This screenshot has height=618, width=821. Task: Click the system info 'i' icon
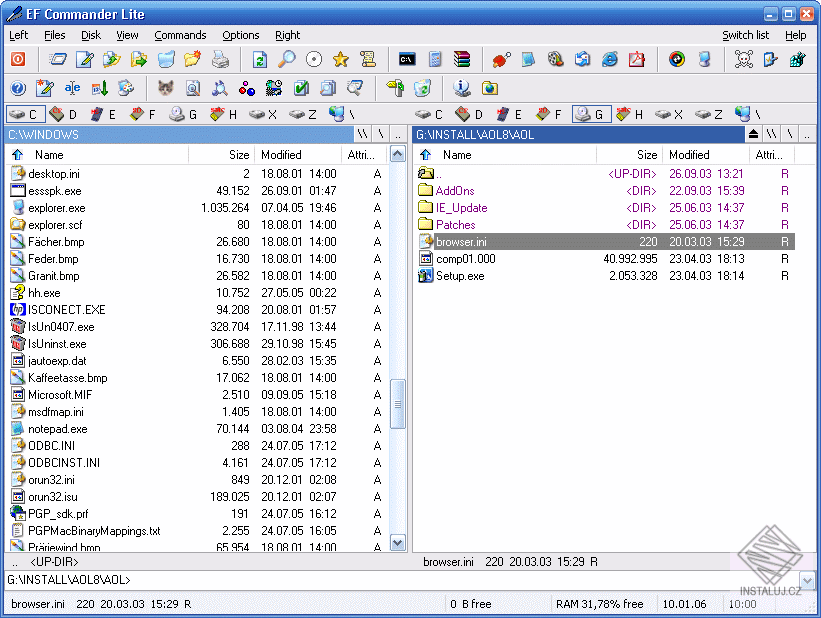[x=462, y=88]
